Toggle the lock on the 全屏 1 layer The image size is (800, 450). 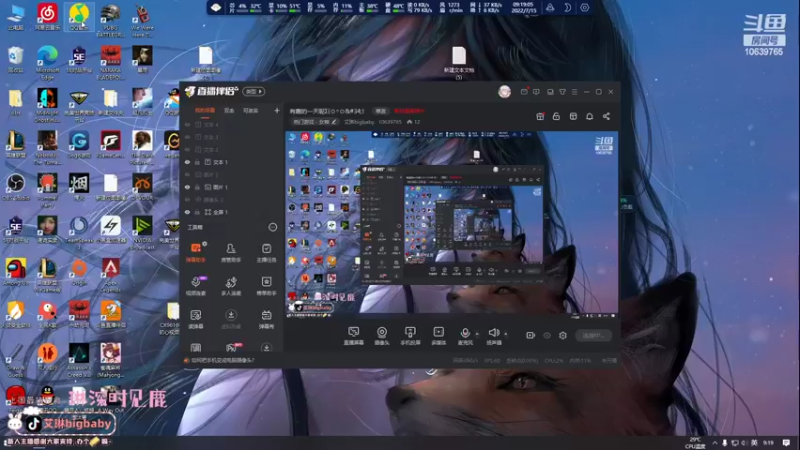197,212
